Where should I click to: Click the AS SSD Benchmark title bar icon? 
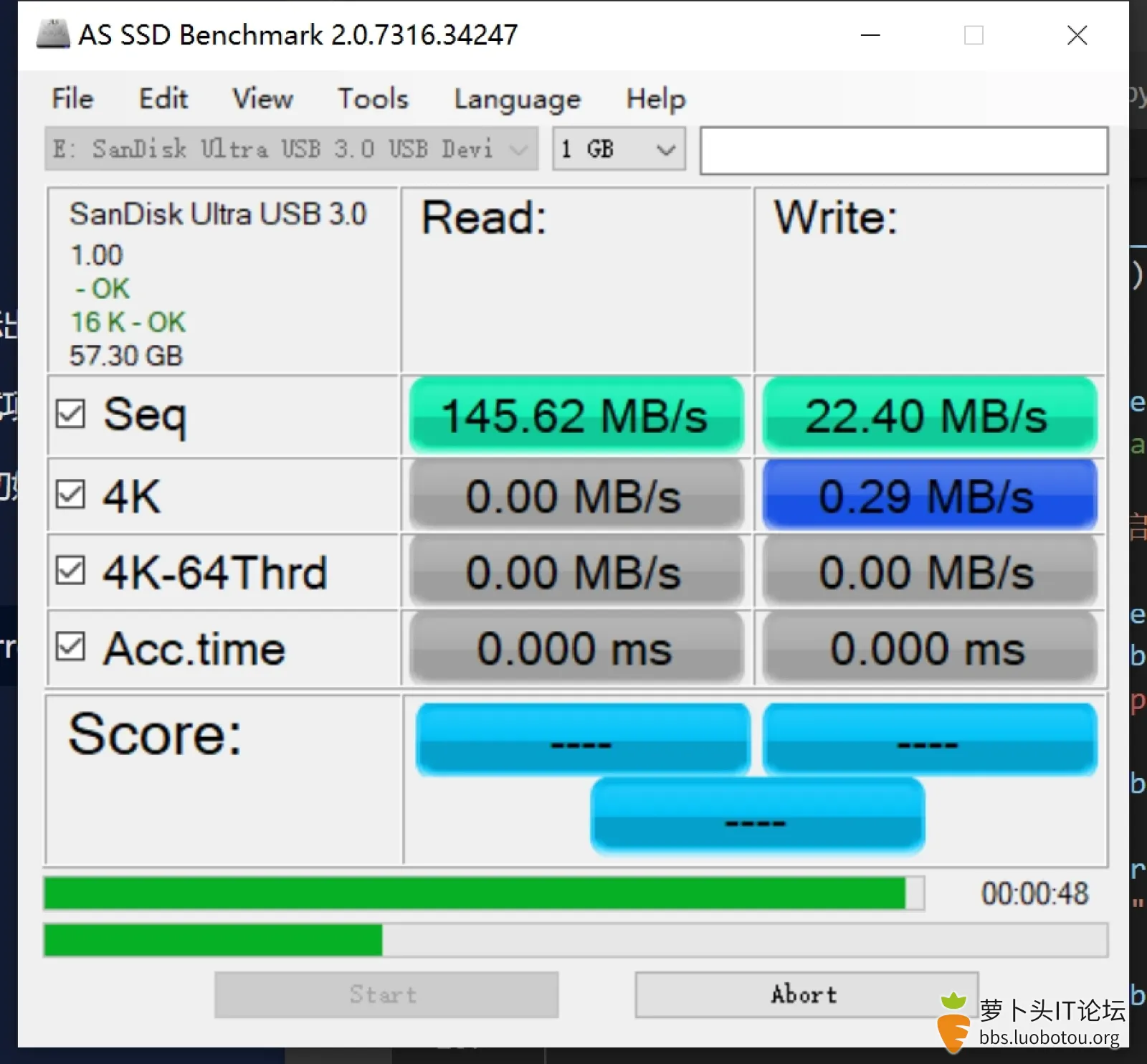53,34
